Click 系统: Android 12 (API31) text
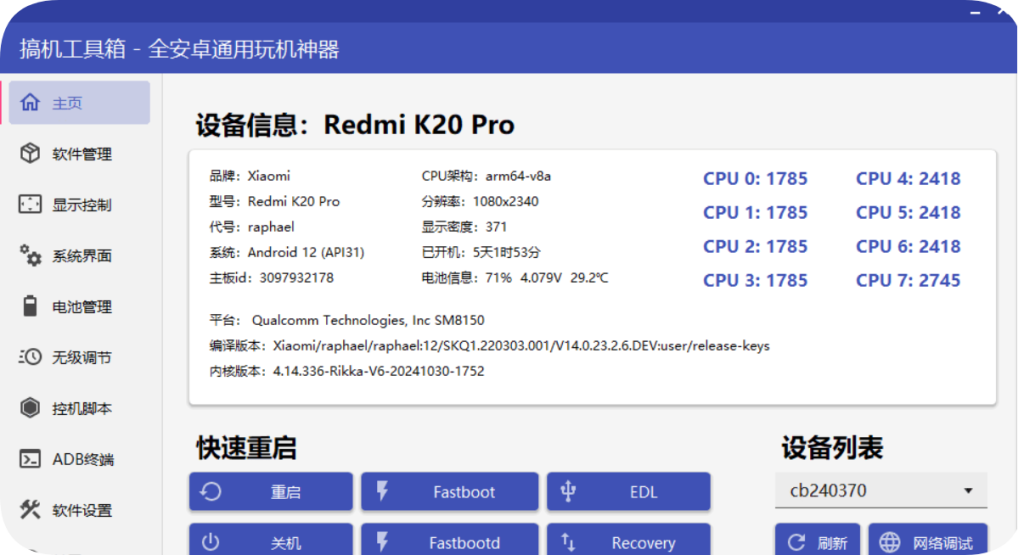 287,252
